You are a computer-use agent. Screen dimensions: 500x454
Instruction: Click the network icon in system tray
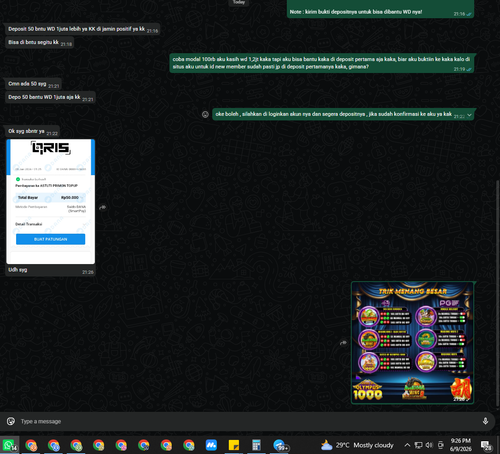[418, 445]
